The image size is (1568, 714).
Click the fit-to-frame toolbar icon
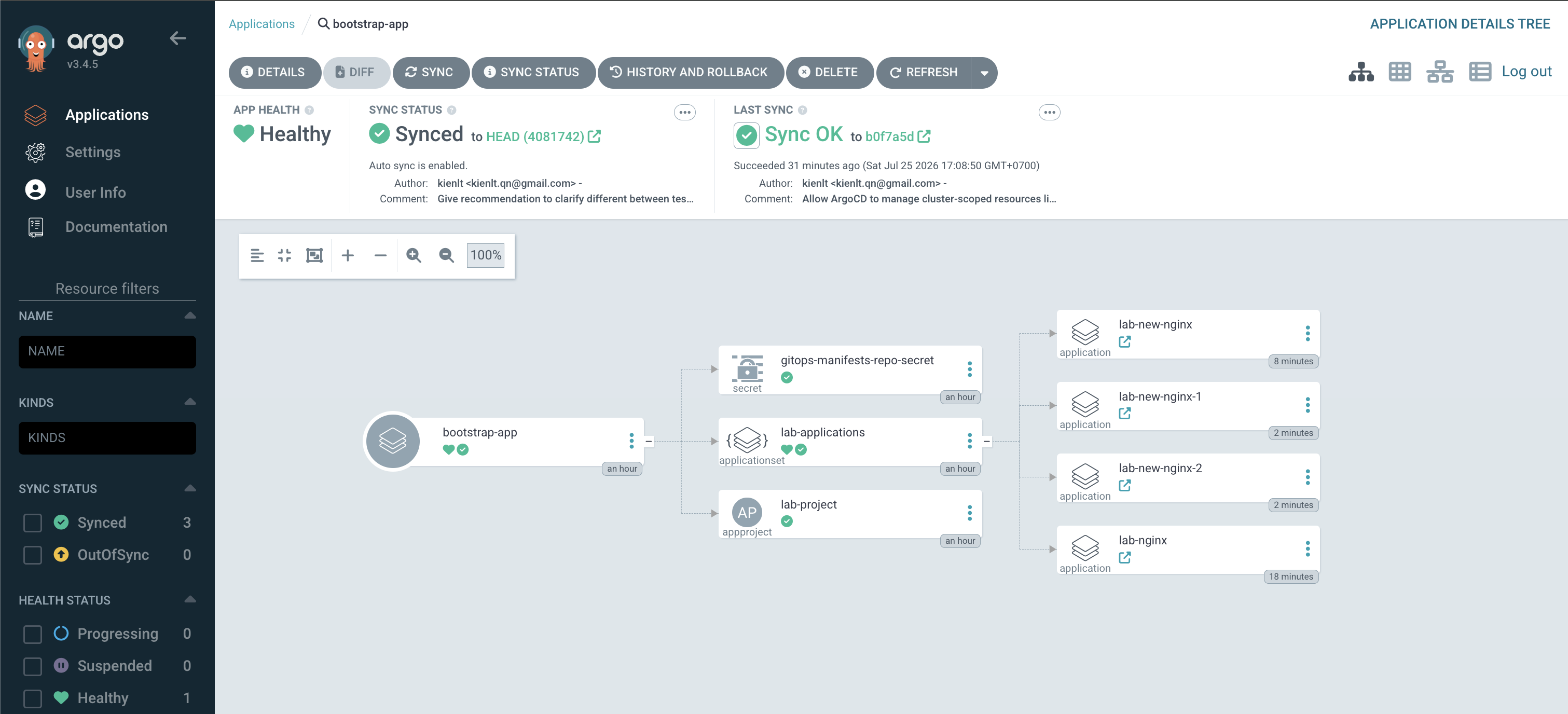(314, 256)
